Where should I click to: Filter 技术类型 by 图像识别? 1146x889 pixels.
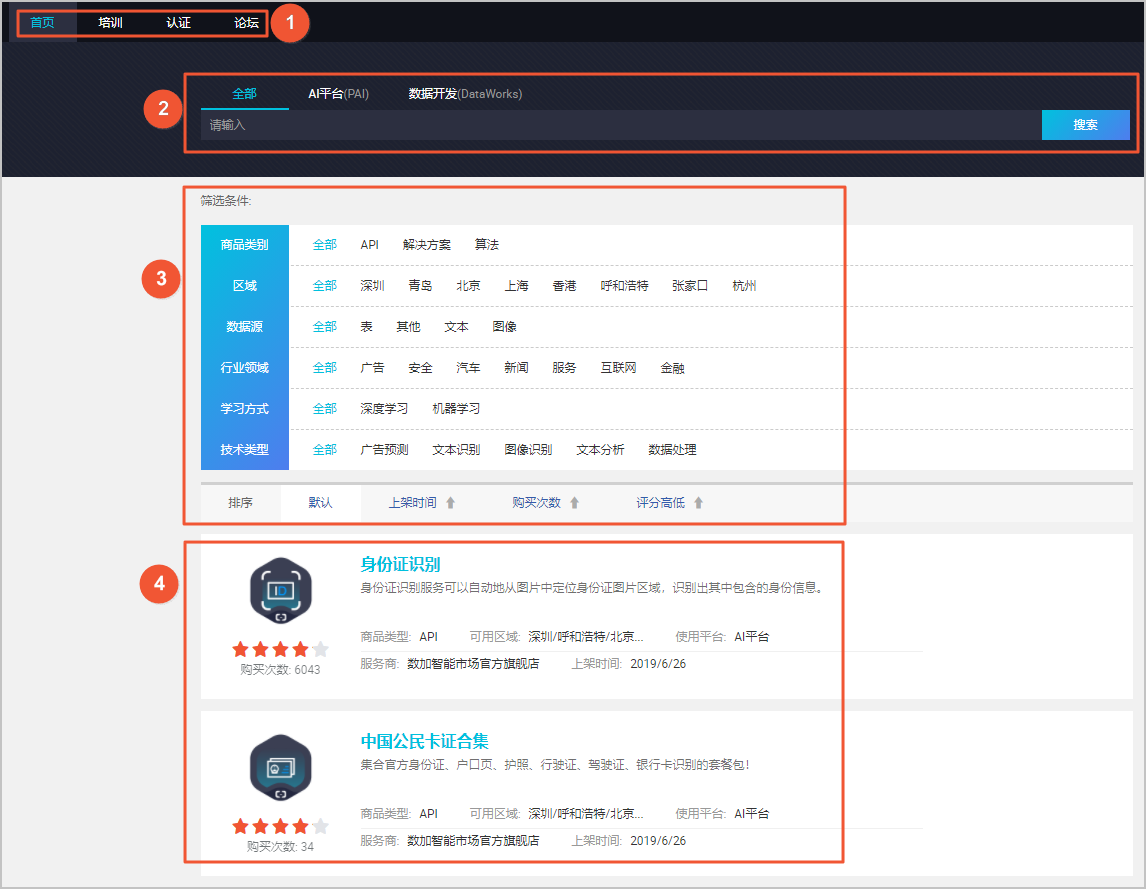(528, 450)
